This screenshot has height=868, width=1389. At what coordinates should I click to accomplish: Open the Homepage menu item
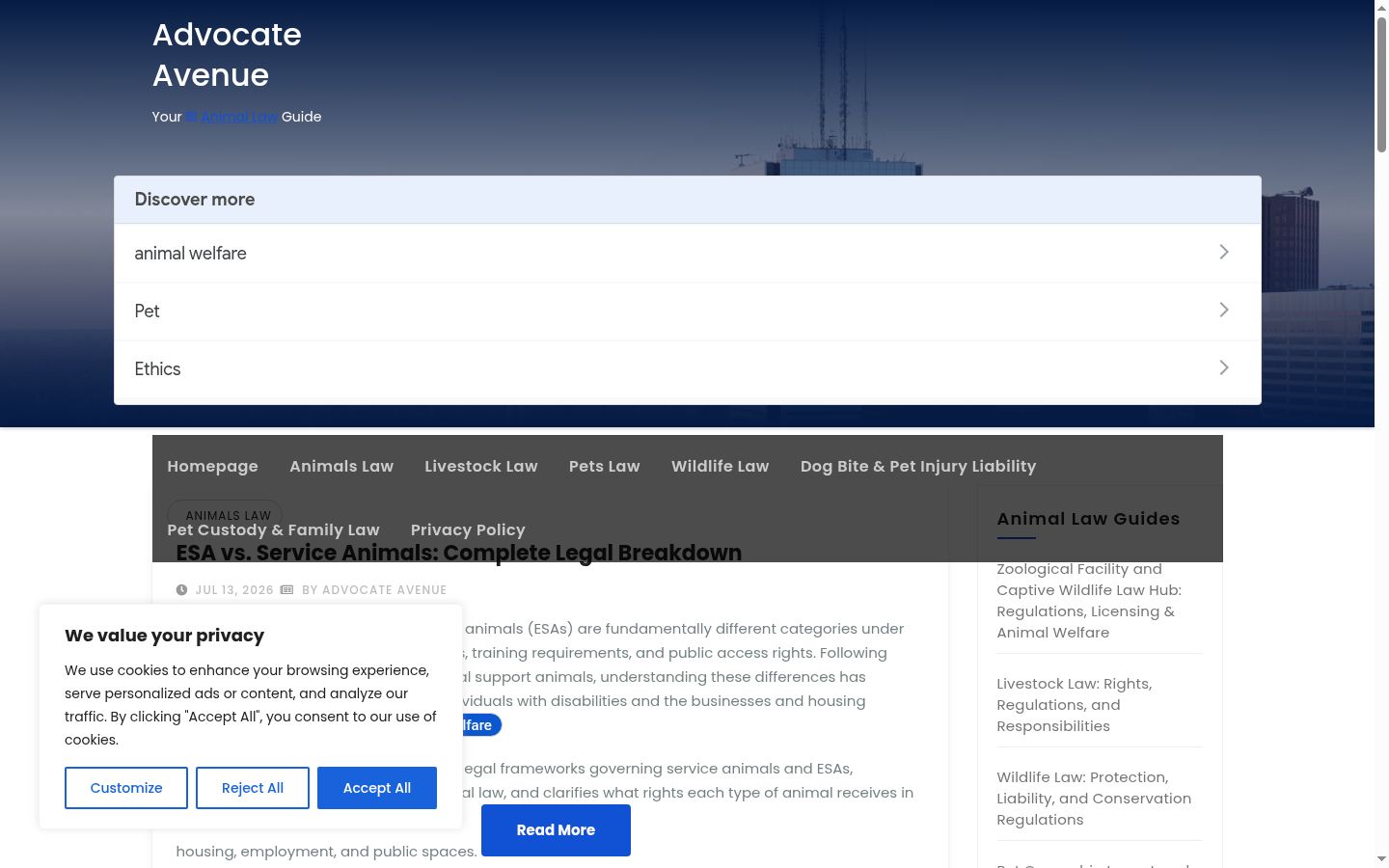[x=212, y=466]
